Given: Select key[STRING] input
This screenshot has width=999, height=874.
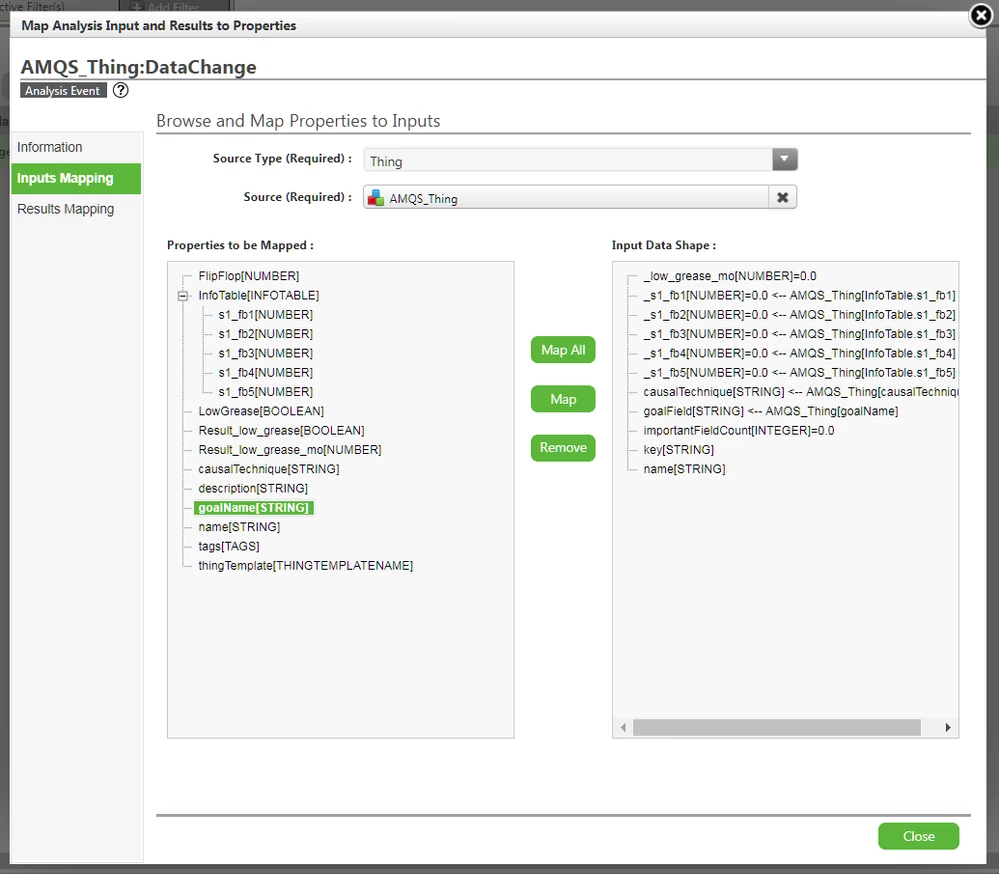Looking at the screenshot, I should (x=679, y=450).
